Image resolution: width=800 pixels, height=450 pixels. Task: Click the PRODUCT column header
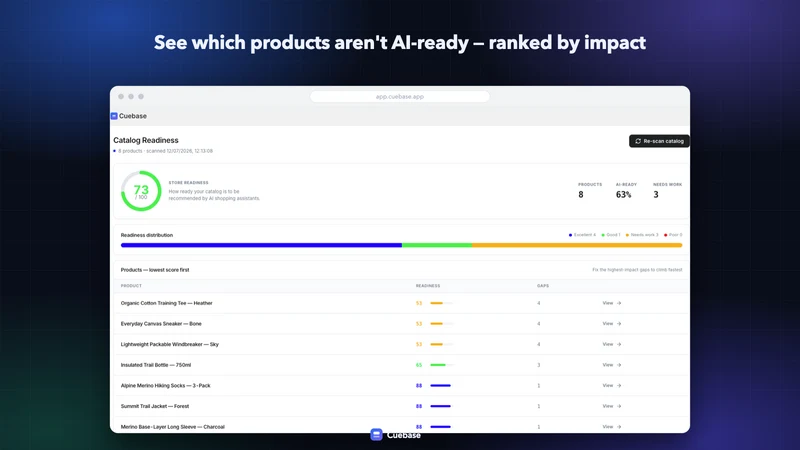point(131,286)
